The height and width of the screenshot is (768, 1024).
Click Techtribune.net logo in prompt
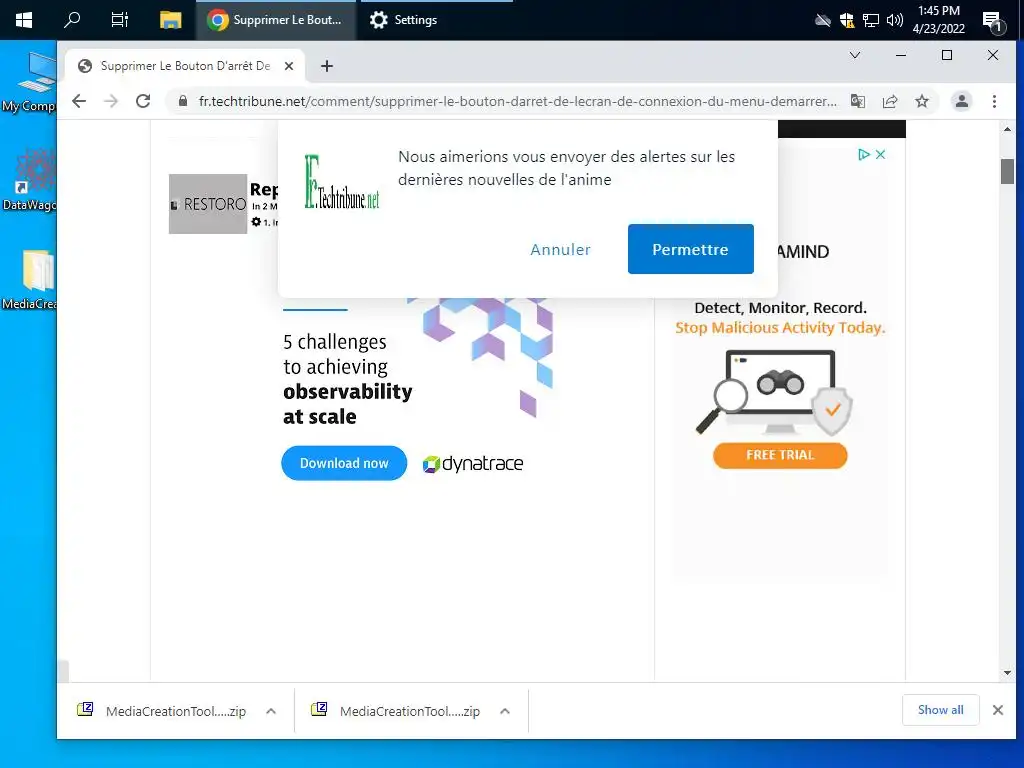(x=342, y=182)
